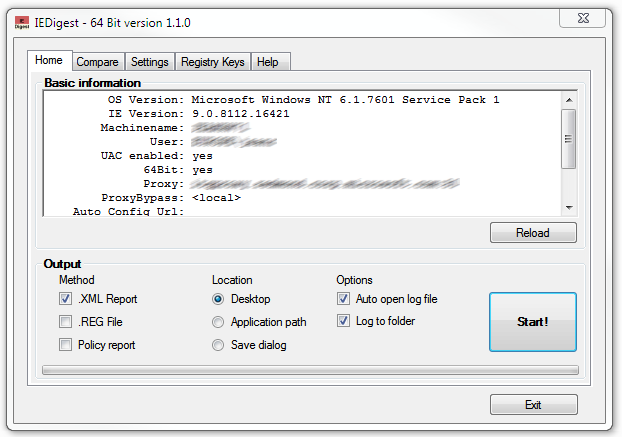Uncheck the .XML Report checkbox
The width and height of the screenshot is (622, 437).
(x=65, y=299)
